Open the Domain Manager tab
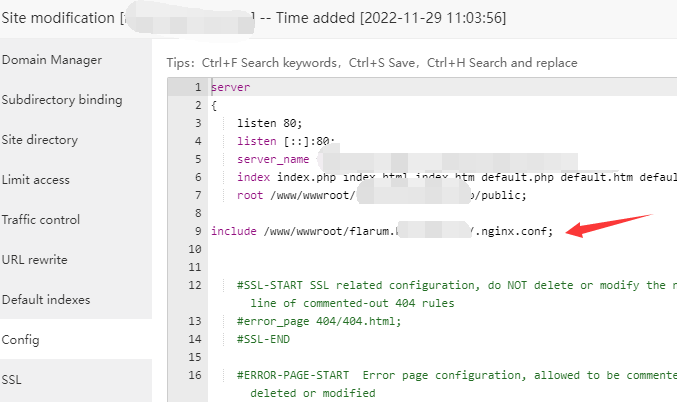 [52, 60]
